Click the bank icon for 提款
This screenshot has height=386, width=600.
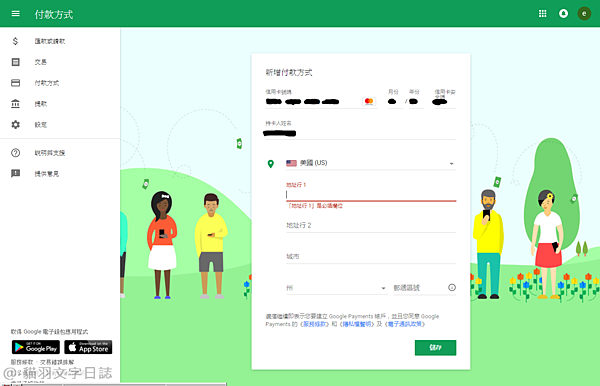click(x=15, y=104)
